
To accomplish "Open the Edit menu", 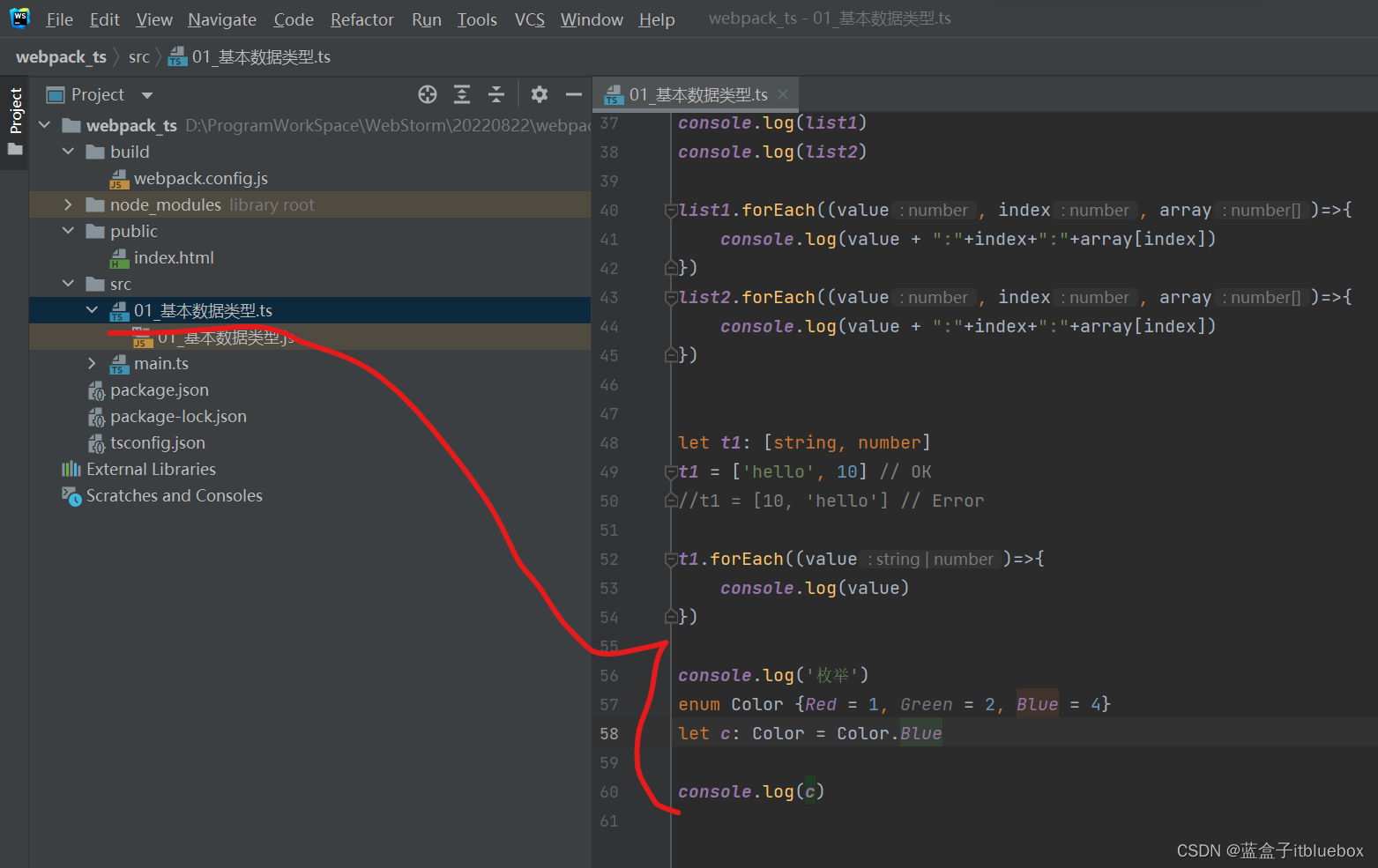I will 104,19.
